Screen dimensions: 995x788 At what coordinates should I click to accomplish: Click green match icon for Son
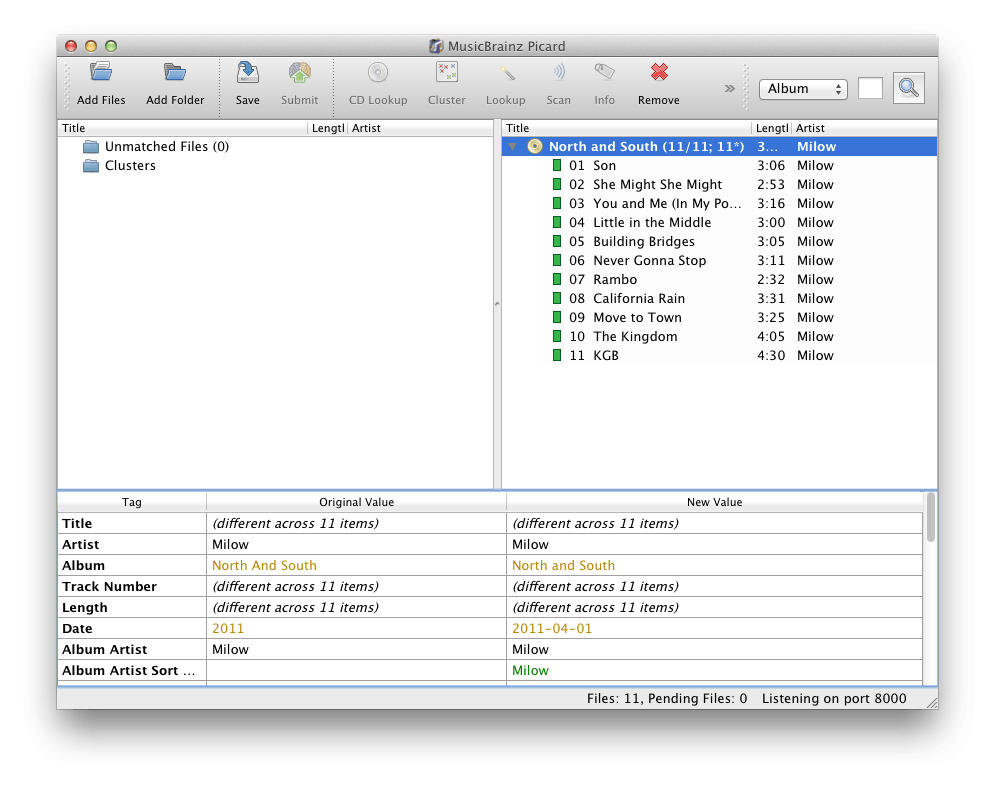click(x=557, y=166)
